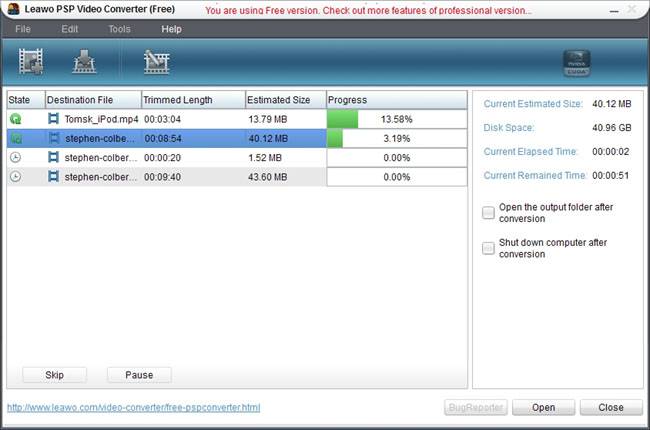Screen dimensions: 650x430
Task: Enable open the output folder after conversion
Action: pos(488,213)
